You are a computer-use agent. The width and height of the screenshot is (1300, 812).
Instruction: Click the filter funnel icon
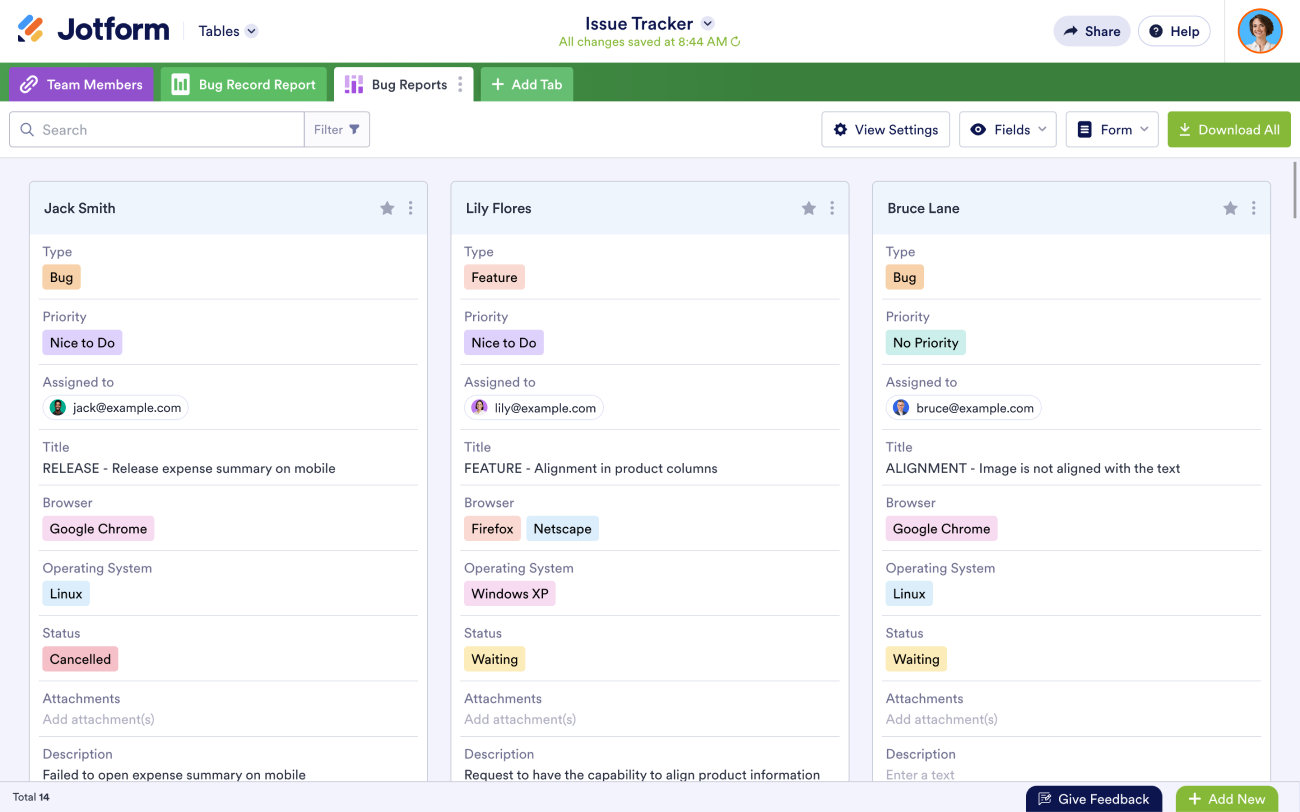[354, 129]
